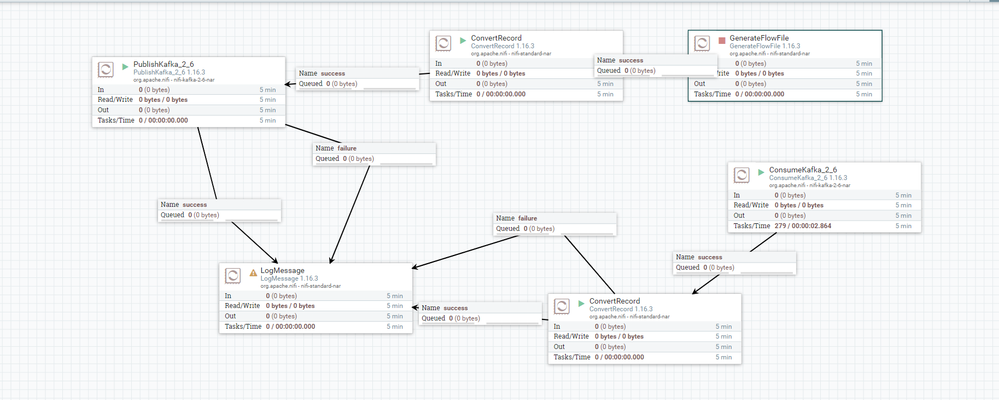Click the In row of LogMessage
Image resolution: width=999 pixels, height=400 pixels.
316,296
